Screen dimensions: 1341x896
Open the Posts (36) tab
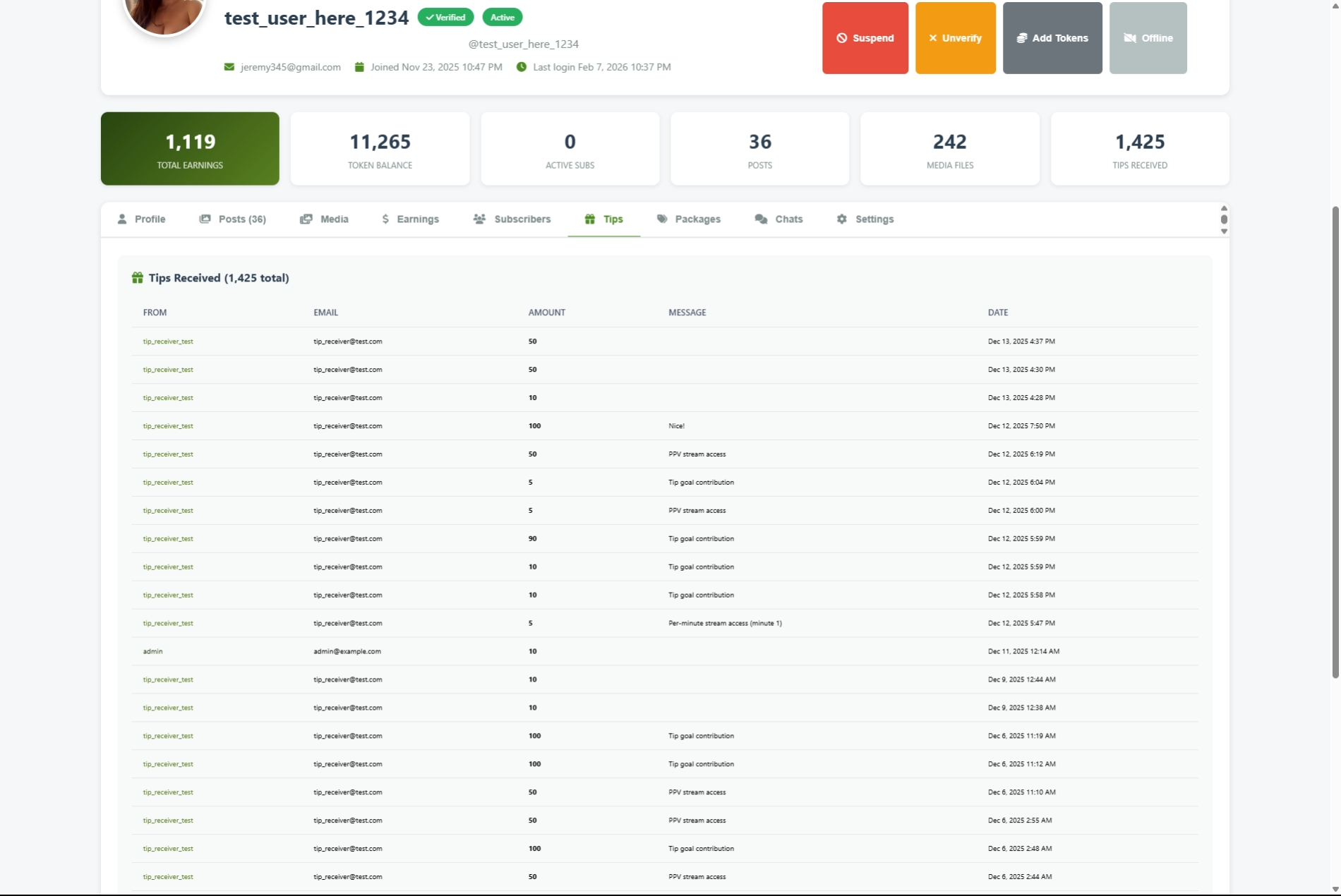click(x=232, y=219)
